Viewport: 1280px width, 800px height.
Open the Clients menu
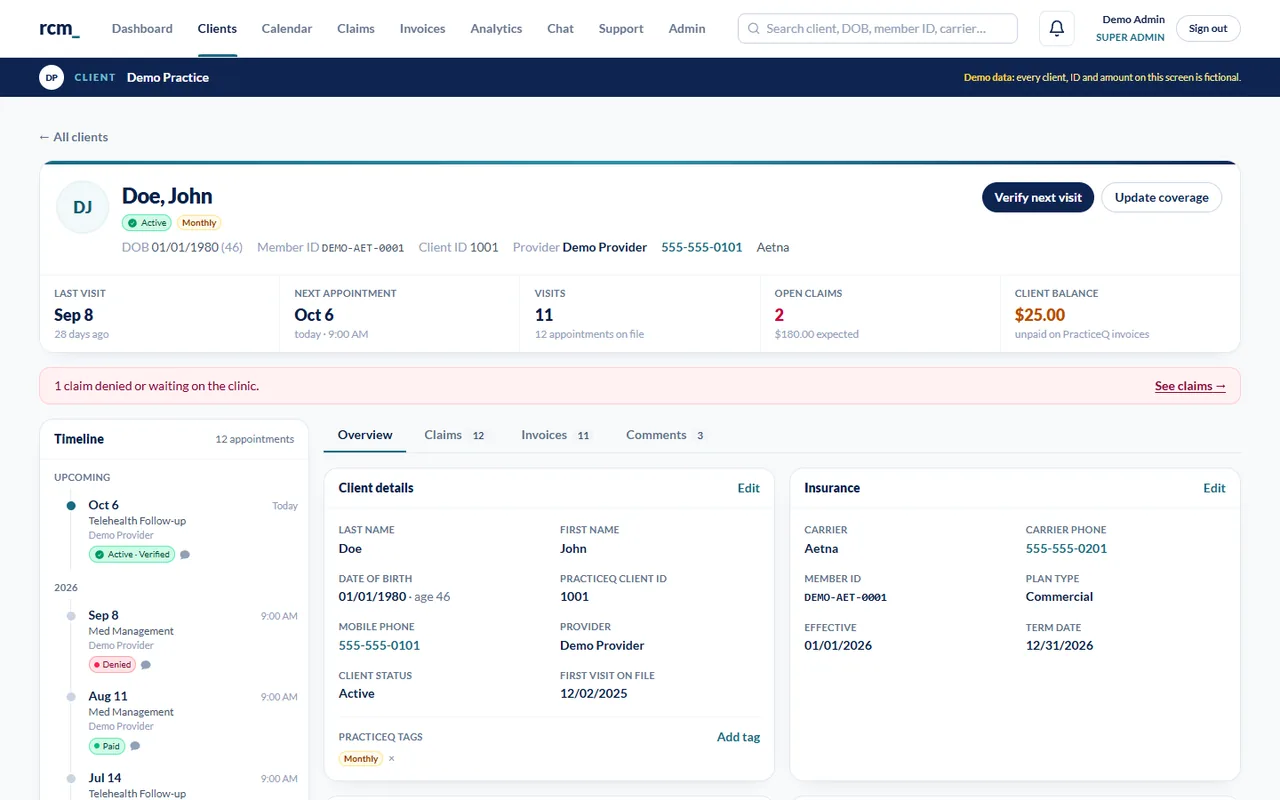tap(217, 28)
